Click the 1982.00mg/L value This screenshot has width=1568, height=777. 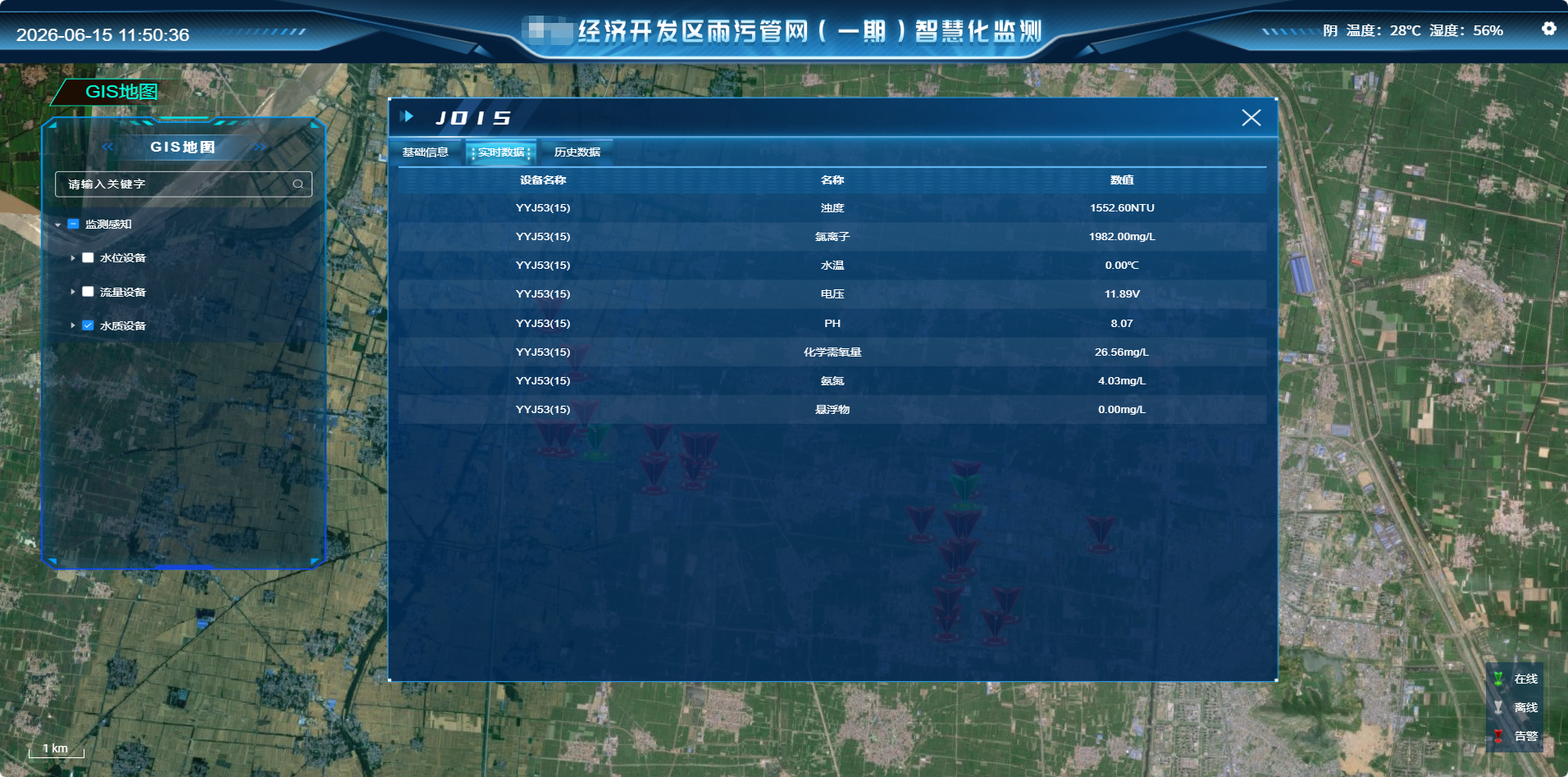(1122, 237)
